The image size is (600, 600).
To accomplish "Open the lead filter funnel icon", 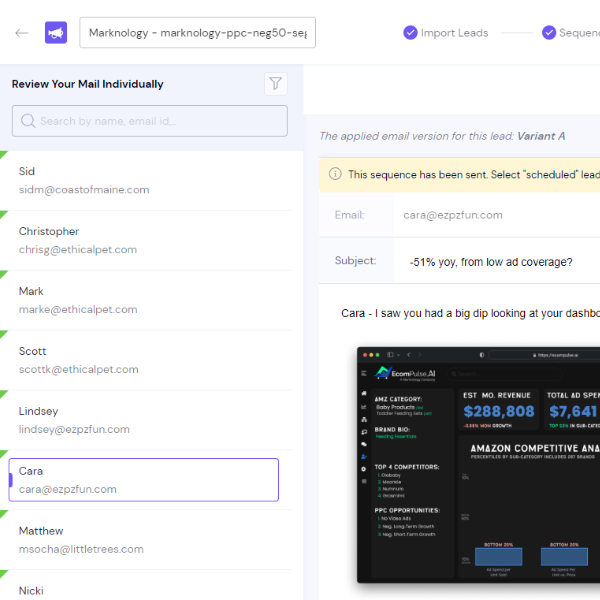I will (x=275, y=84).
